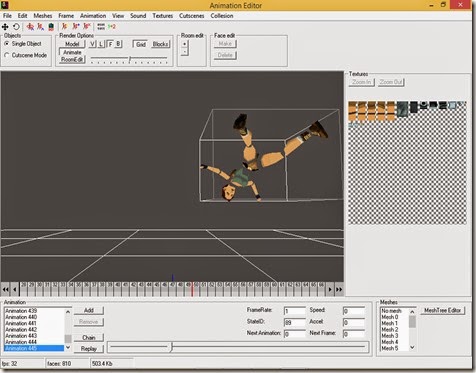Viewport: 476px width, 373px height.
Task: Click the green and red 1+2 toolbar icon
Action: [x=111, y=27]
